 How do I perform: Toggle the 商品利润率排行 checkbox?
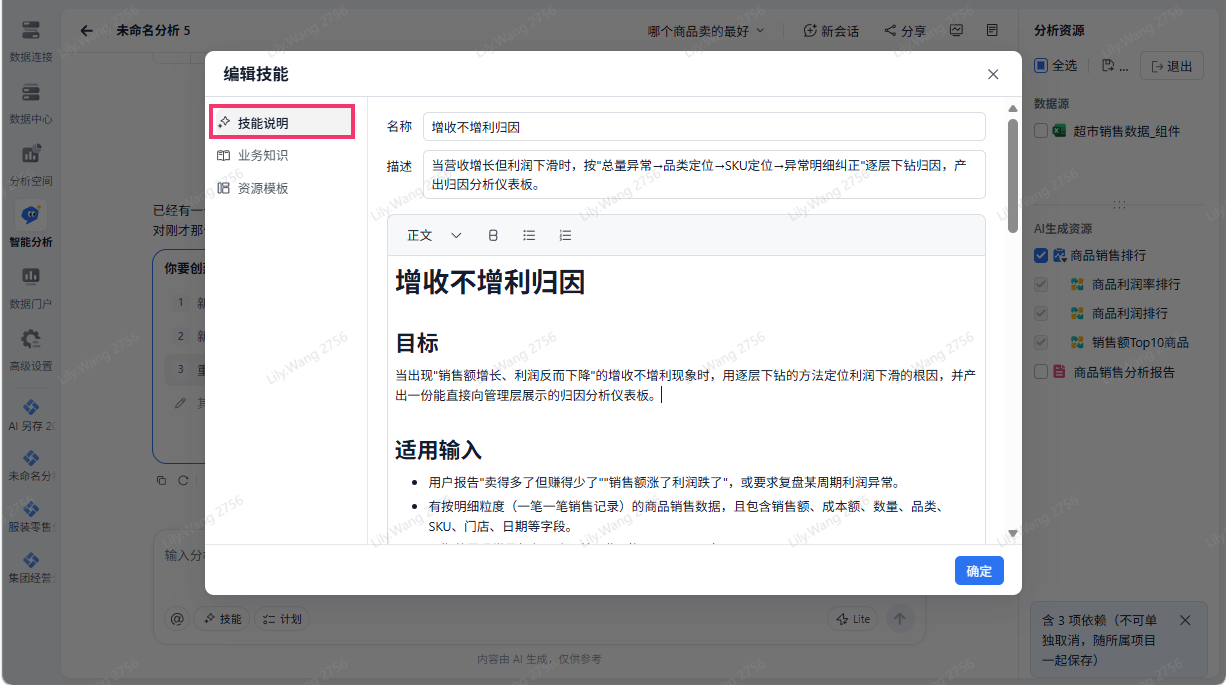tap(1041, 284)
